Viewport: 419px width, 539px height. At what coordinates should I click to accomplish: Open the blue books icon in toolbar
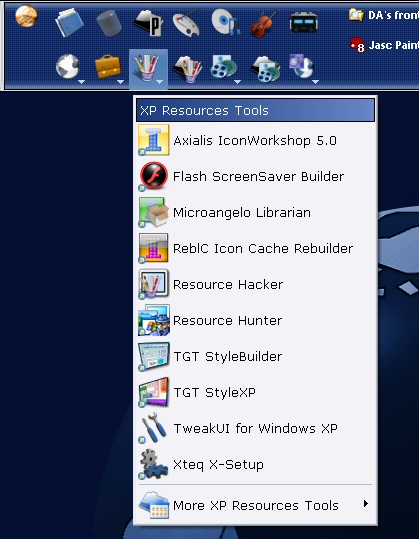coord(69,23)
